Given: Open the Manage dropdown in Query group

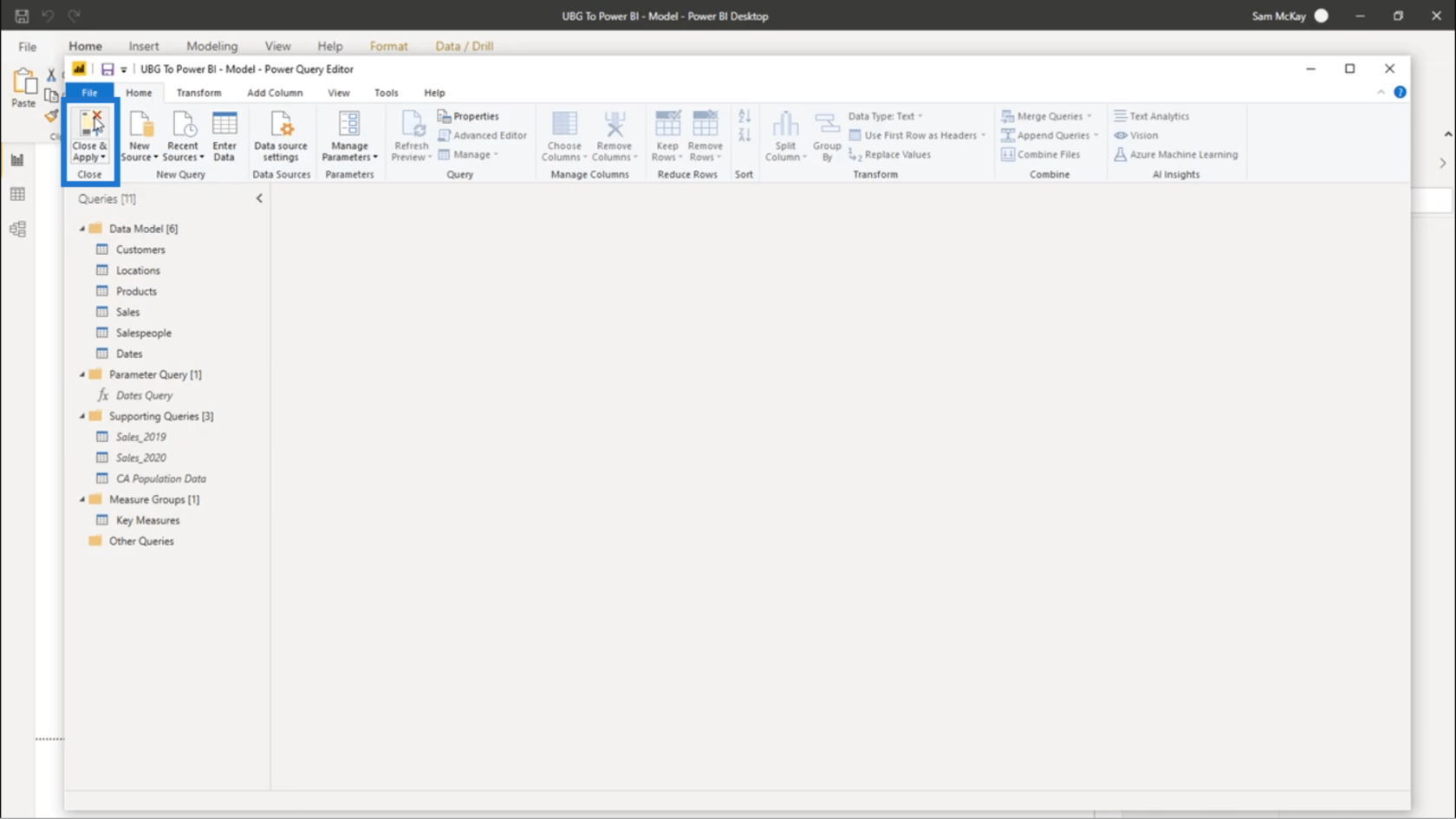Looking at the screenshot, I should click(468, 154).
